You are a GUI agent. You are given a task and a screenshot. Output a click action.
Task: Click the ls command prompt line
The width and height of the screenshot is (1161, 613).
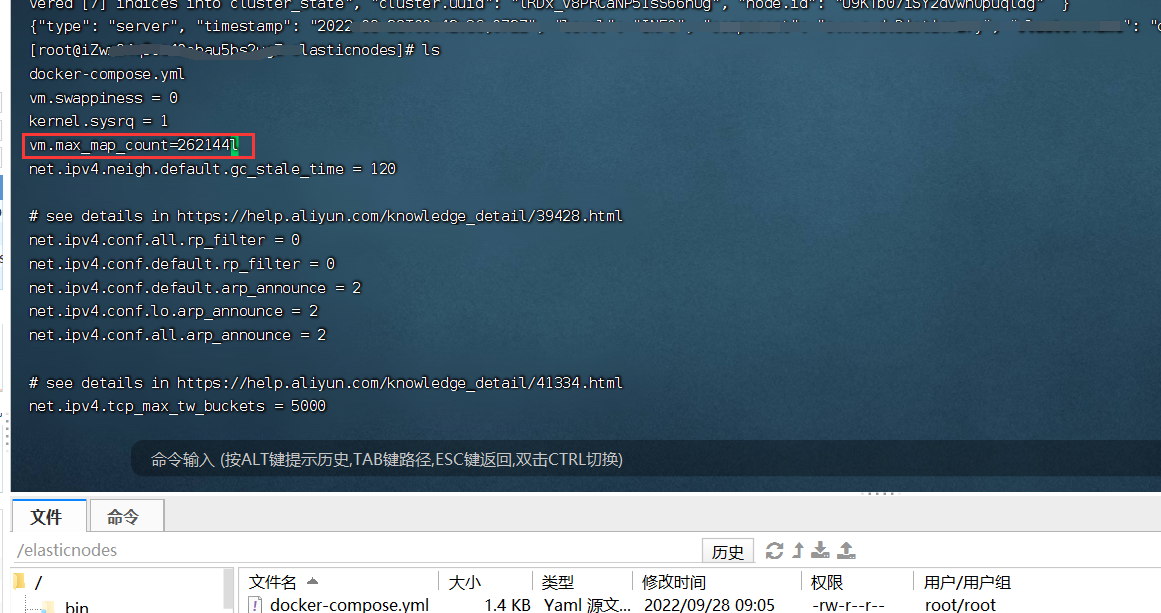pos(234,50)
